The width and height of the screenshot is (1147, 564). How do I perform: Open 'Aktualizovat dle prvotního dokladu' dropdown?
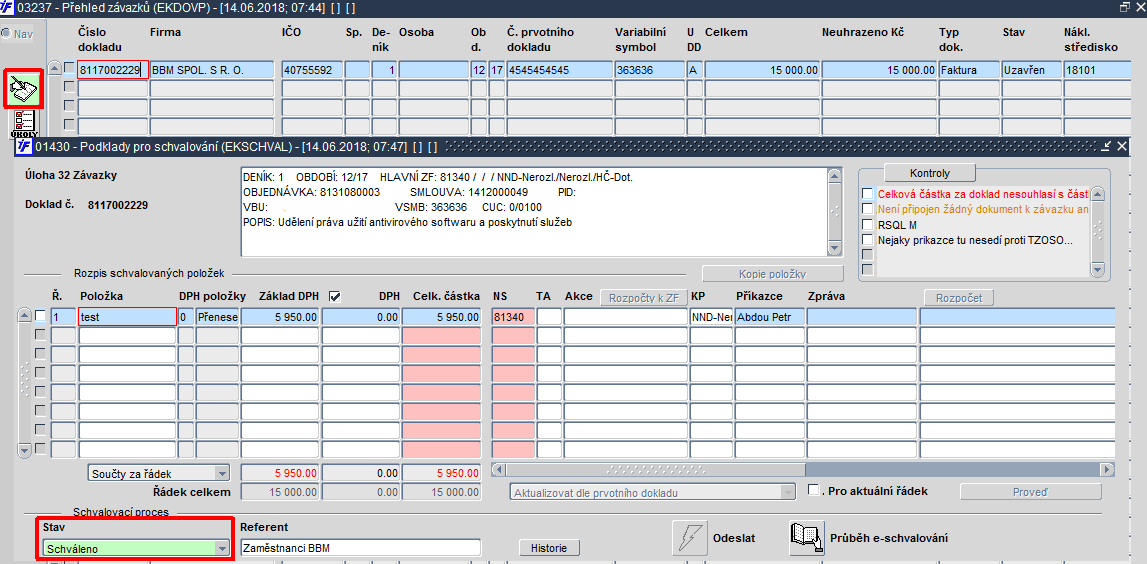(x=788, y=492)
